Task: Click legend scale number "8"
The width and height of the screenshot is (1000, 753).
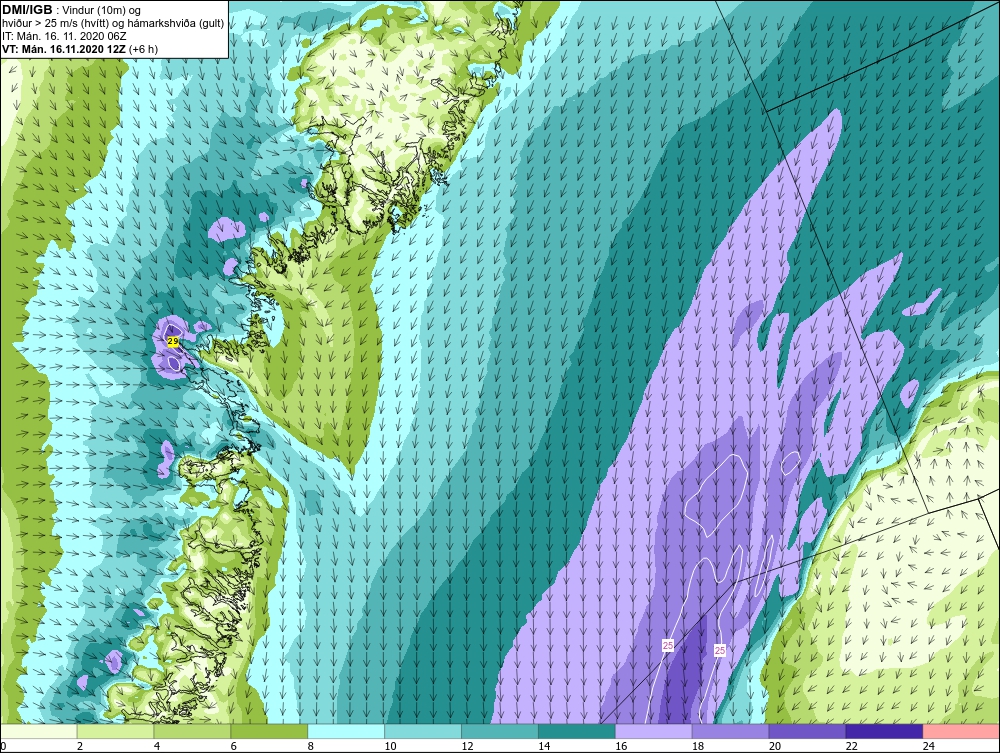Action: [310, 747]
